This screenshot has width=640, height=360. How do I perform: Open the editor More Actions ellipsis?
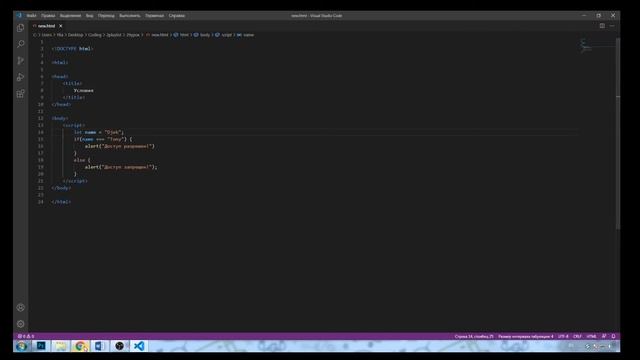point(612,26)
